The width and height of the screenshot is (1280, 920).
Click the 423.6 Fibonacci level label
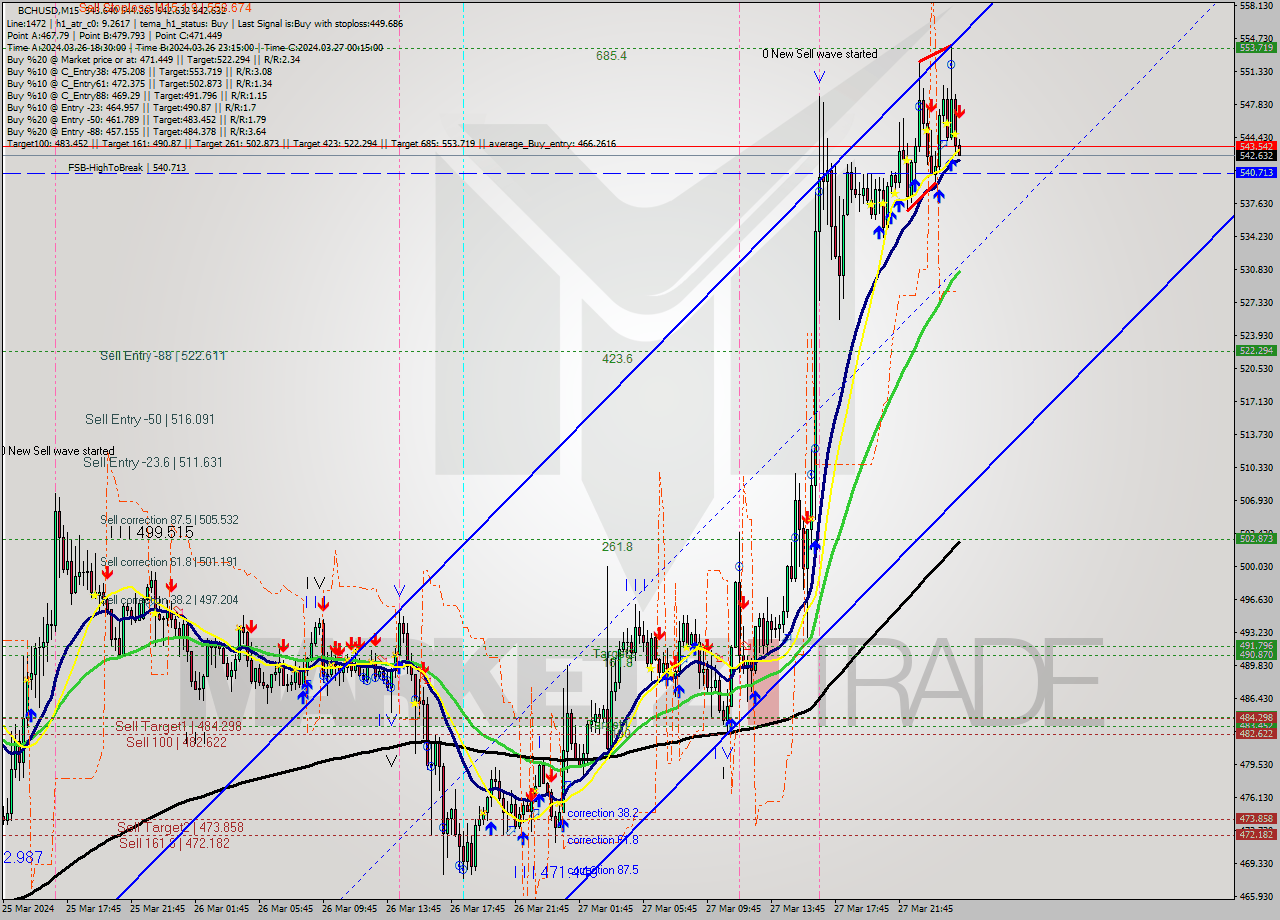(x=617, y=358)
